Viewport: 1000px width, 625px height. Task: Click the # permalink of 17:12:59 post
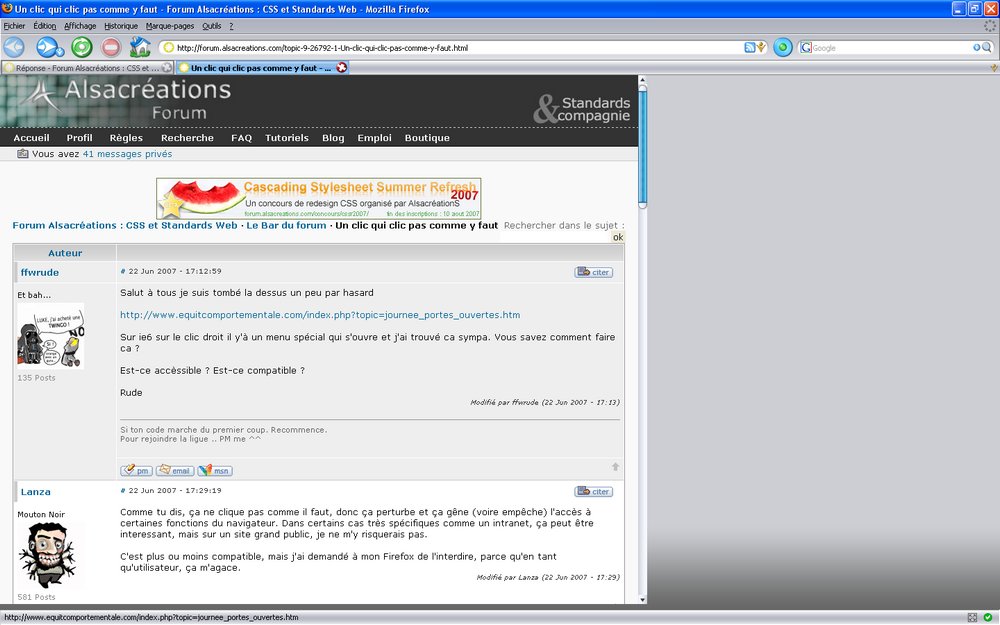click(x=122, y=271)
